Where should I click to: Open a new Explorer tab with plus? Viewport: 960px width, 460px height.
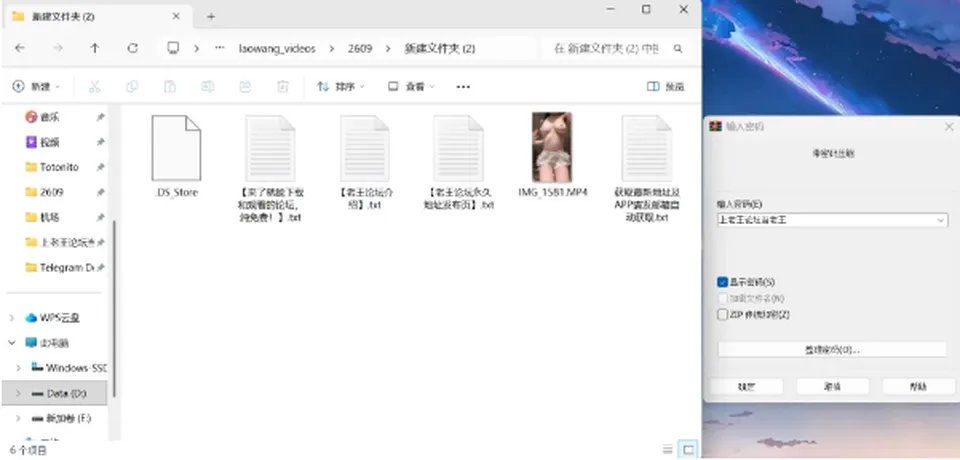click(211, 17)
